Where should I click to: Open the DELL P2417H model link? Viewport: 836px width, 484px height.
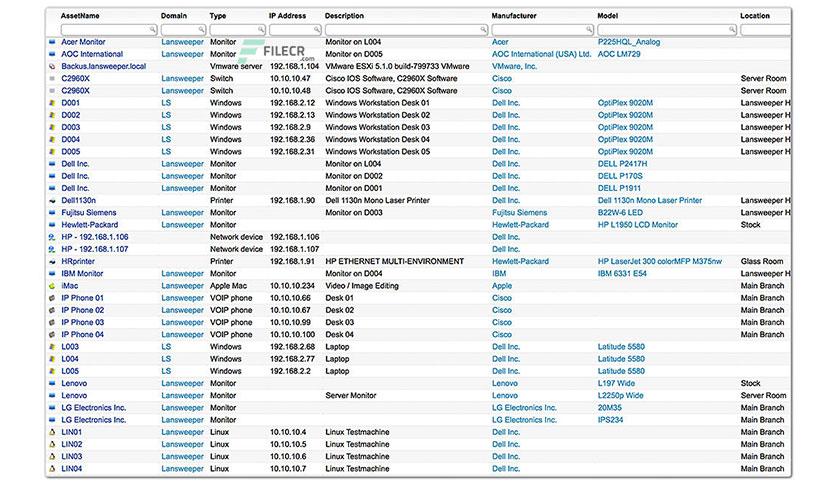(622, 164)
